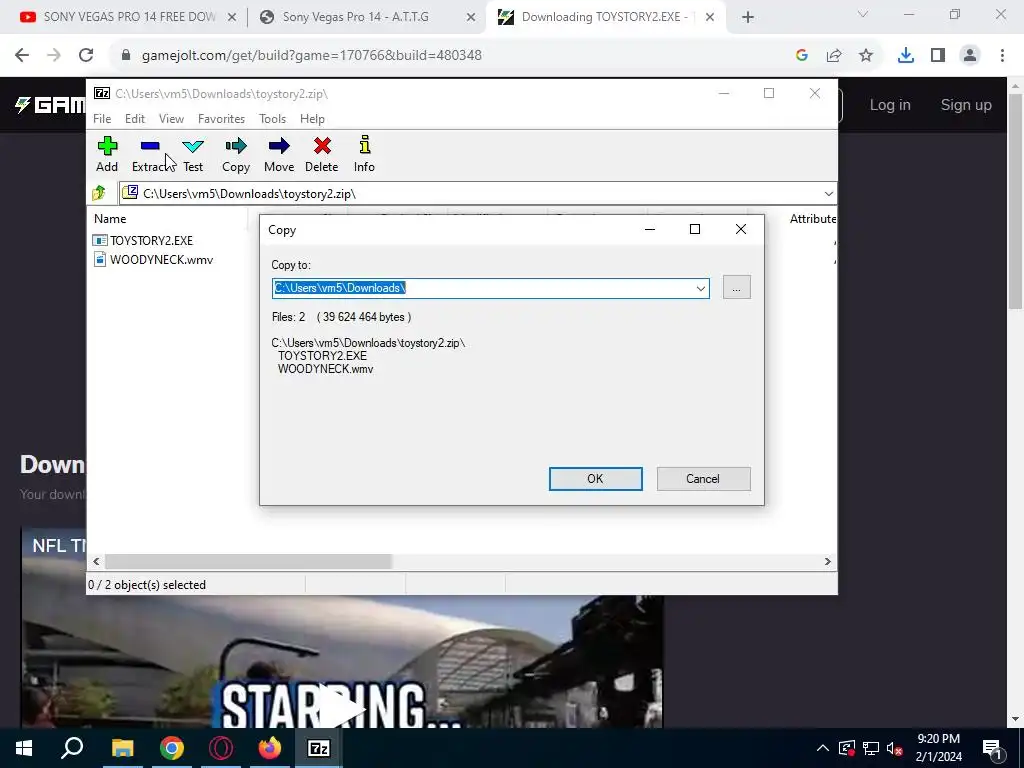Click the Delete toolbar icon
Screen dimensions: 1024x768
coord(322,154)
